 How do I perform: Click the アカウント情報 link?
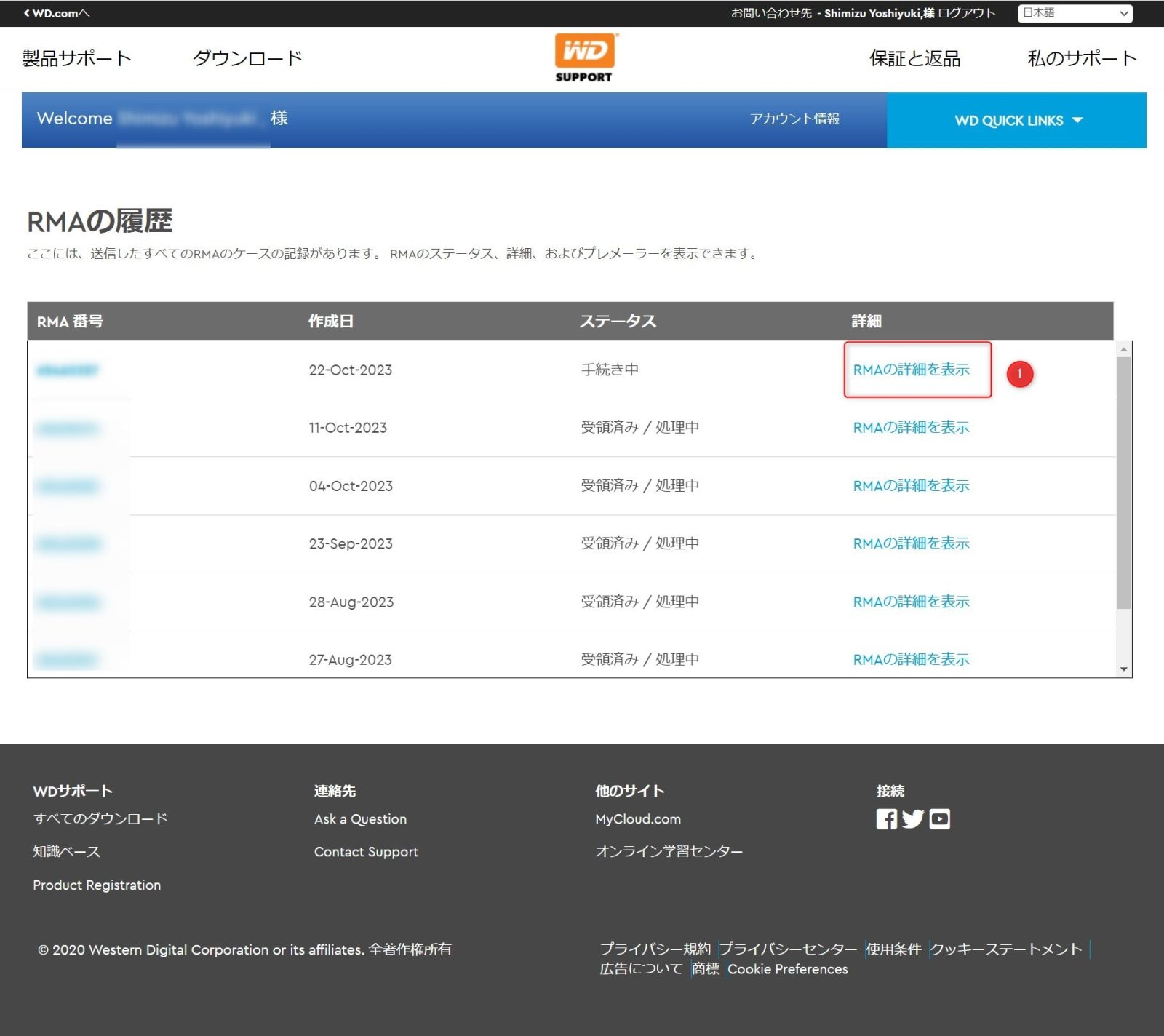pyautogui.click(x=794, y=119)
